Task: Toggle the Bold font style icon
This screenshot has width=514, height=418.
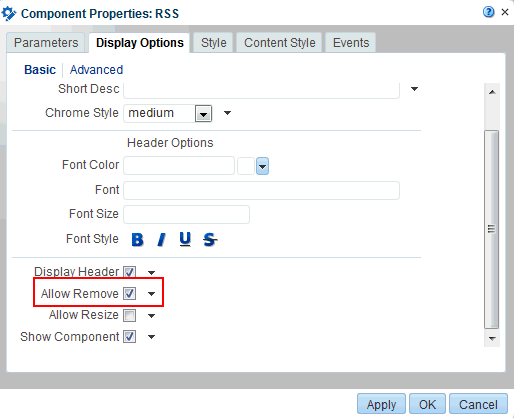Action: pyautogui.click(x=137, y=239)
